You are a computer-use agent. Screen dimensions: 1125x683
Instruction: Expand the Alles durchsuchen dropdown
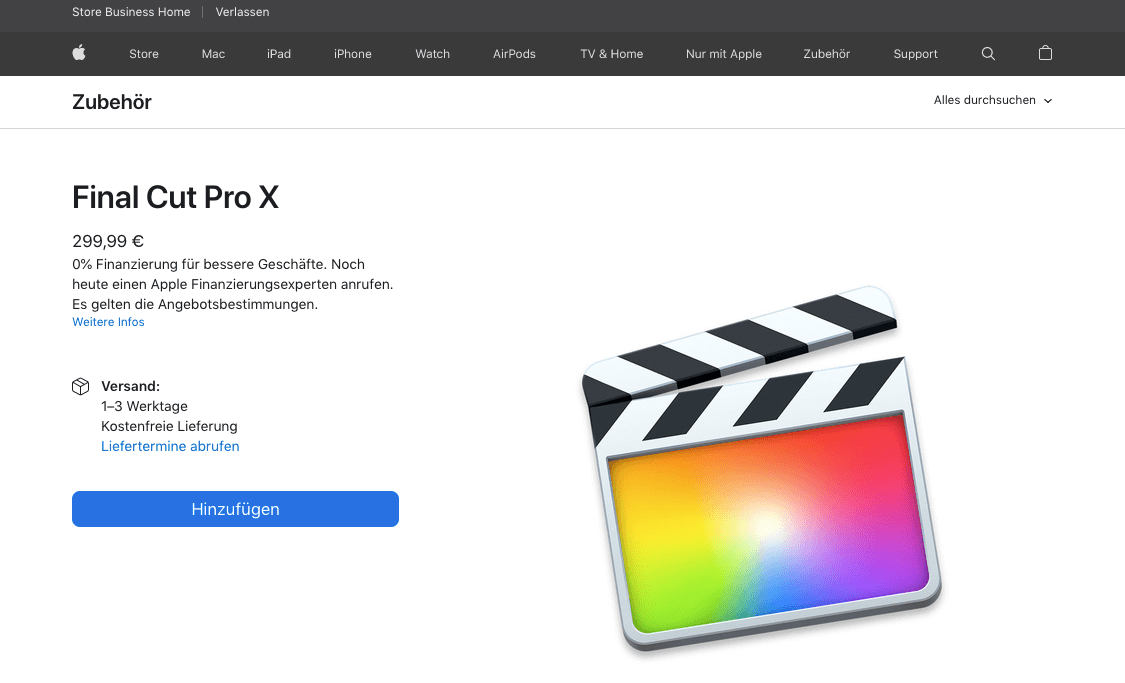[x=992, y=100]
